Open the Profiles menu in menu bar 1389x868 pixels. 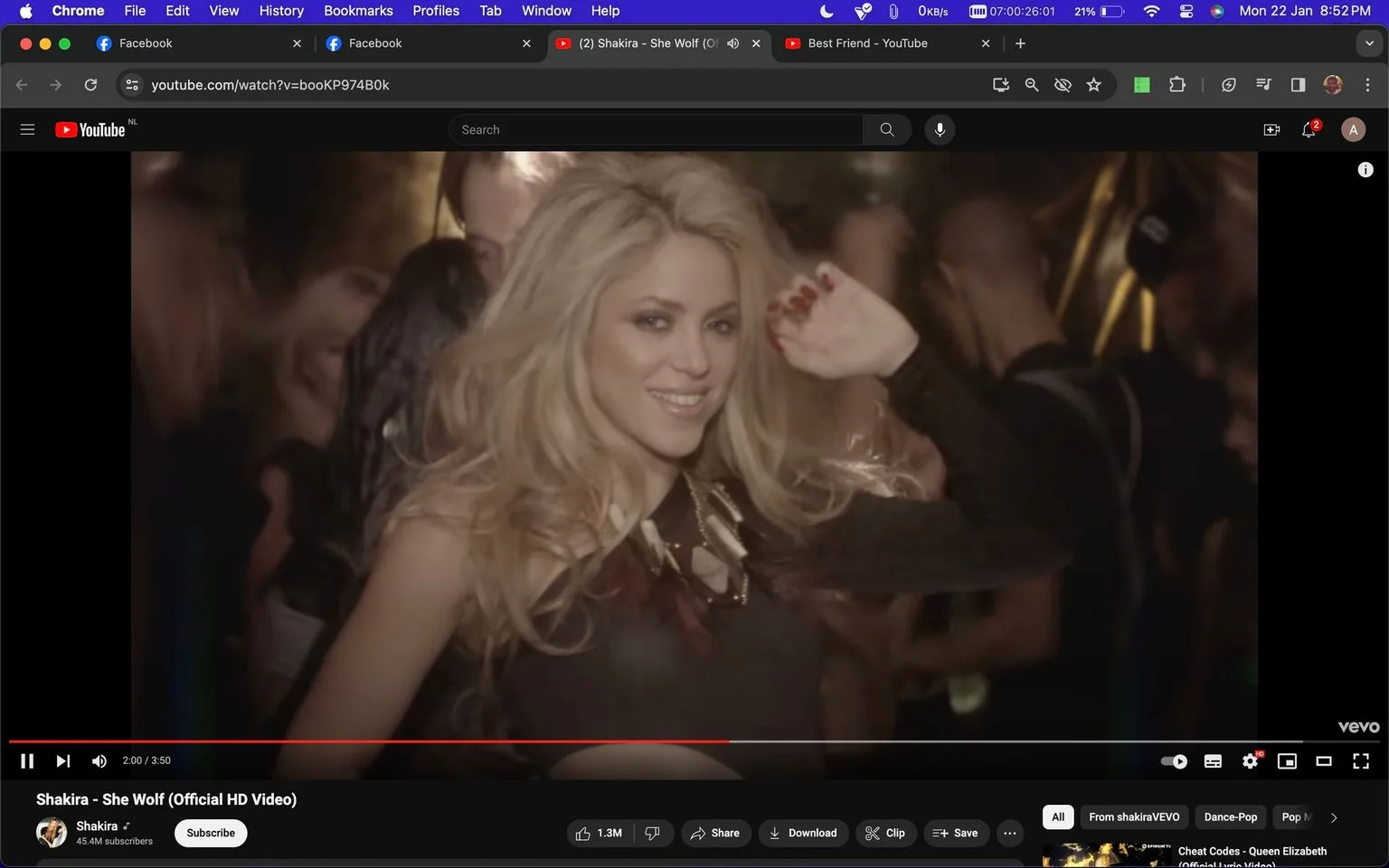[436, 11]
